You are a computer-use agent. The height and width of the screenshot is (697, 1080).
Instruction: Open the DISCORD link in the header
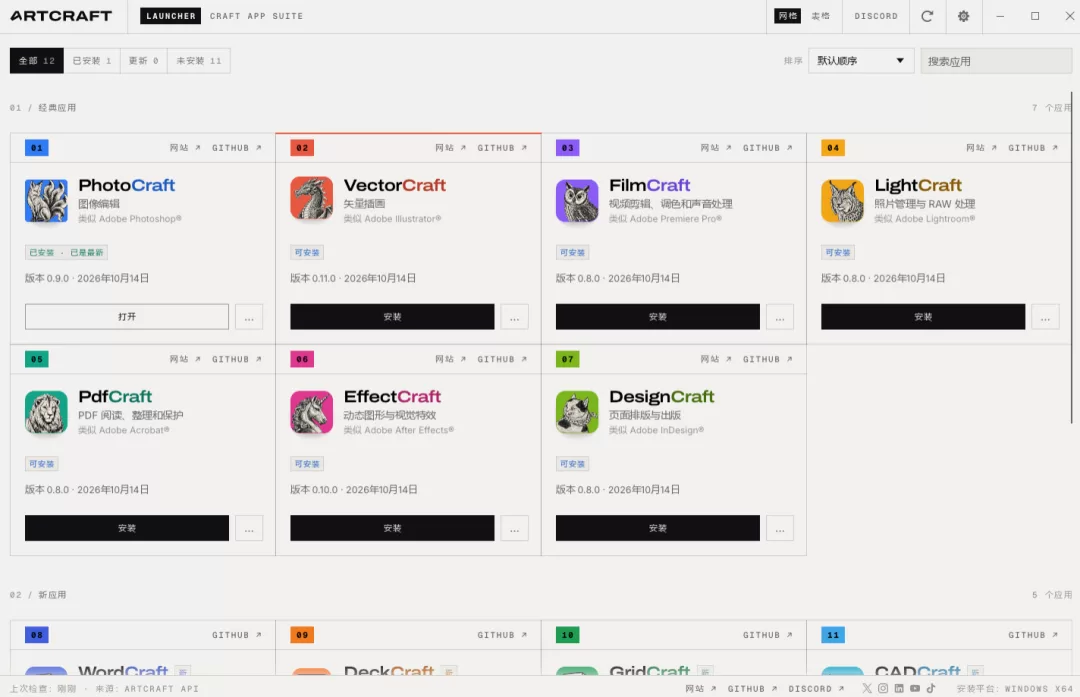coord(876,16)
